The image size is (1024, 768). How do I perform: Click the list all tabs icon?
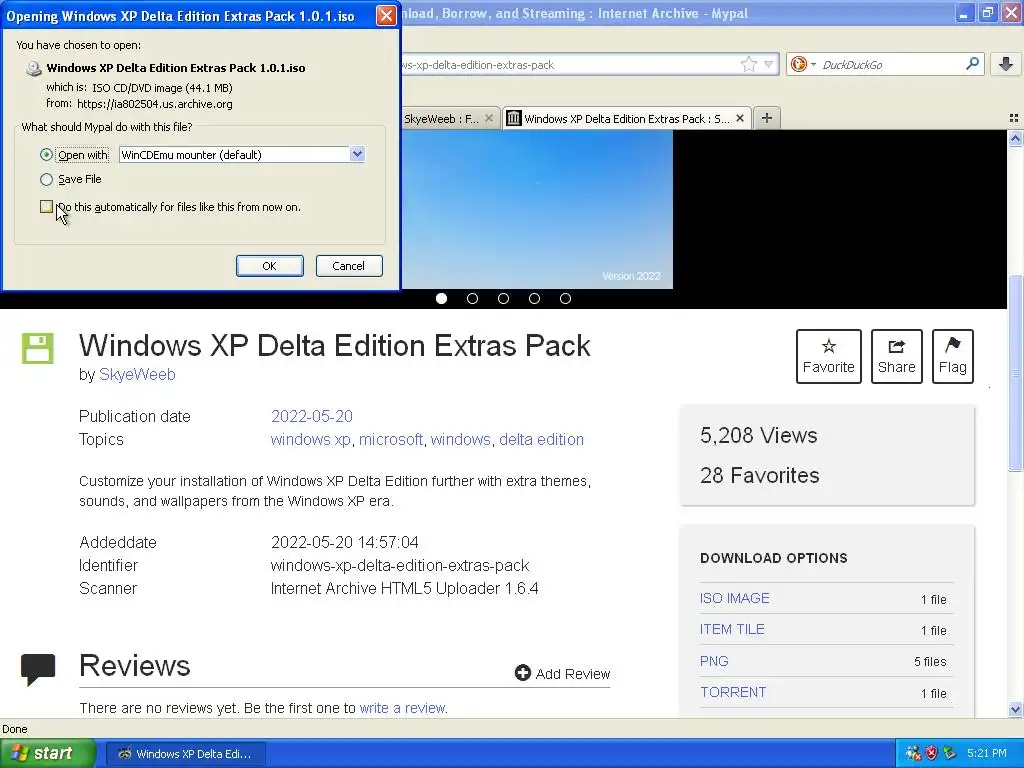pos(1014,118)
